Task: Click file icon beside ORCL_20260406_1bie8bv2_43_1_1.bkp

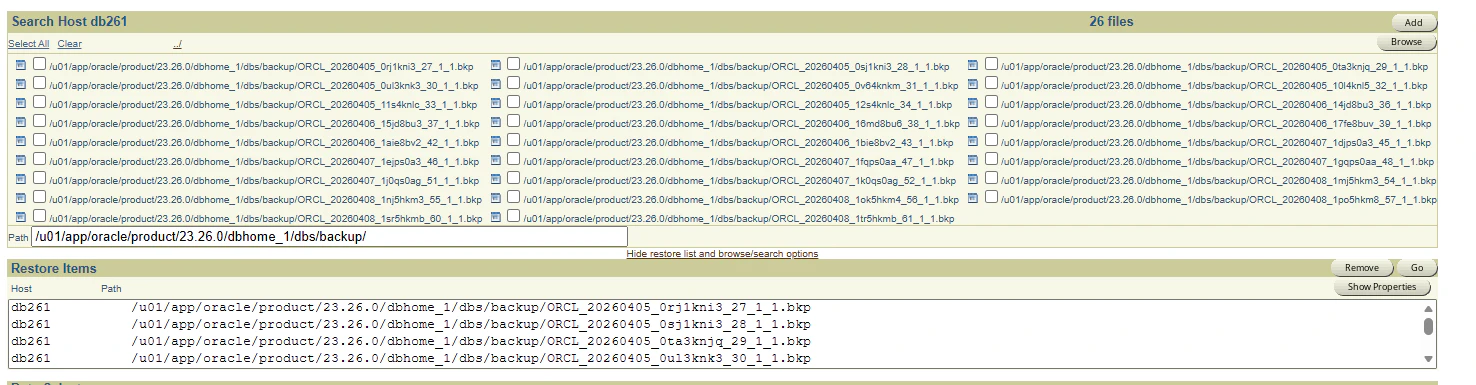Action: (495, 141)
